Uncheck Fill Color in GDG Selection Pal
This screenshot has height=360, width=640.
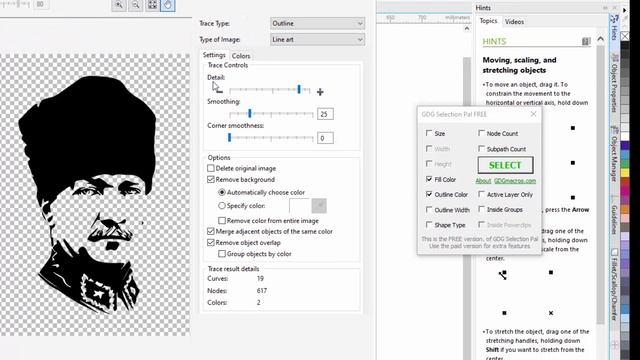pos(429,179)
